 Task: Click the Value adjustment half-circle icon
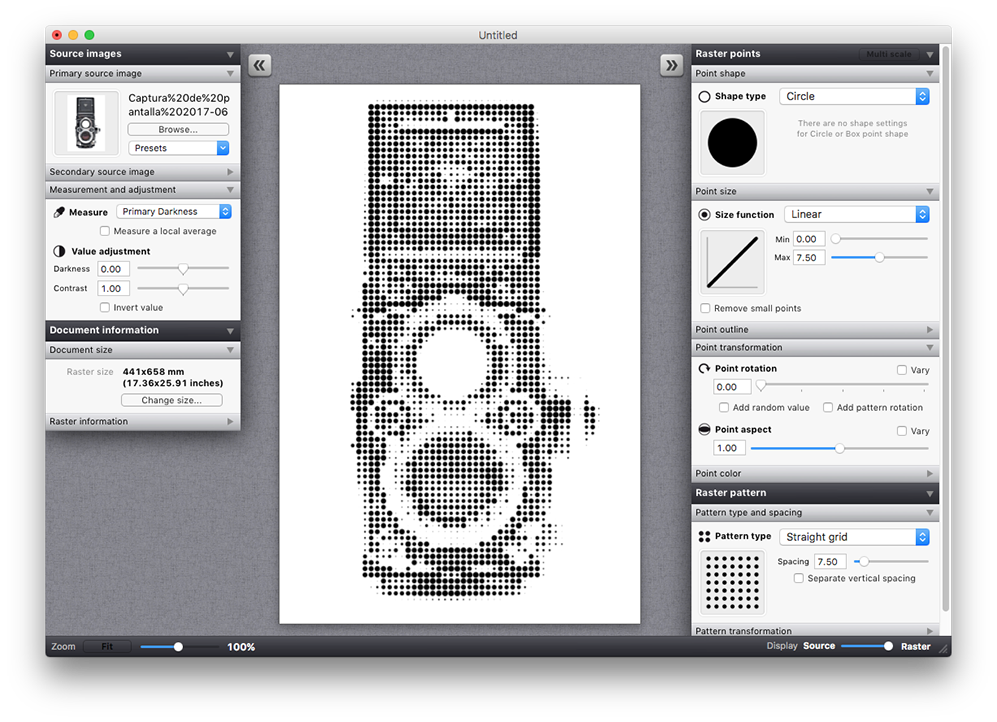(59, 251)
